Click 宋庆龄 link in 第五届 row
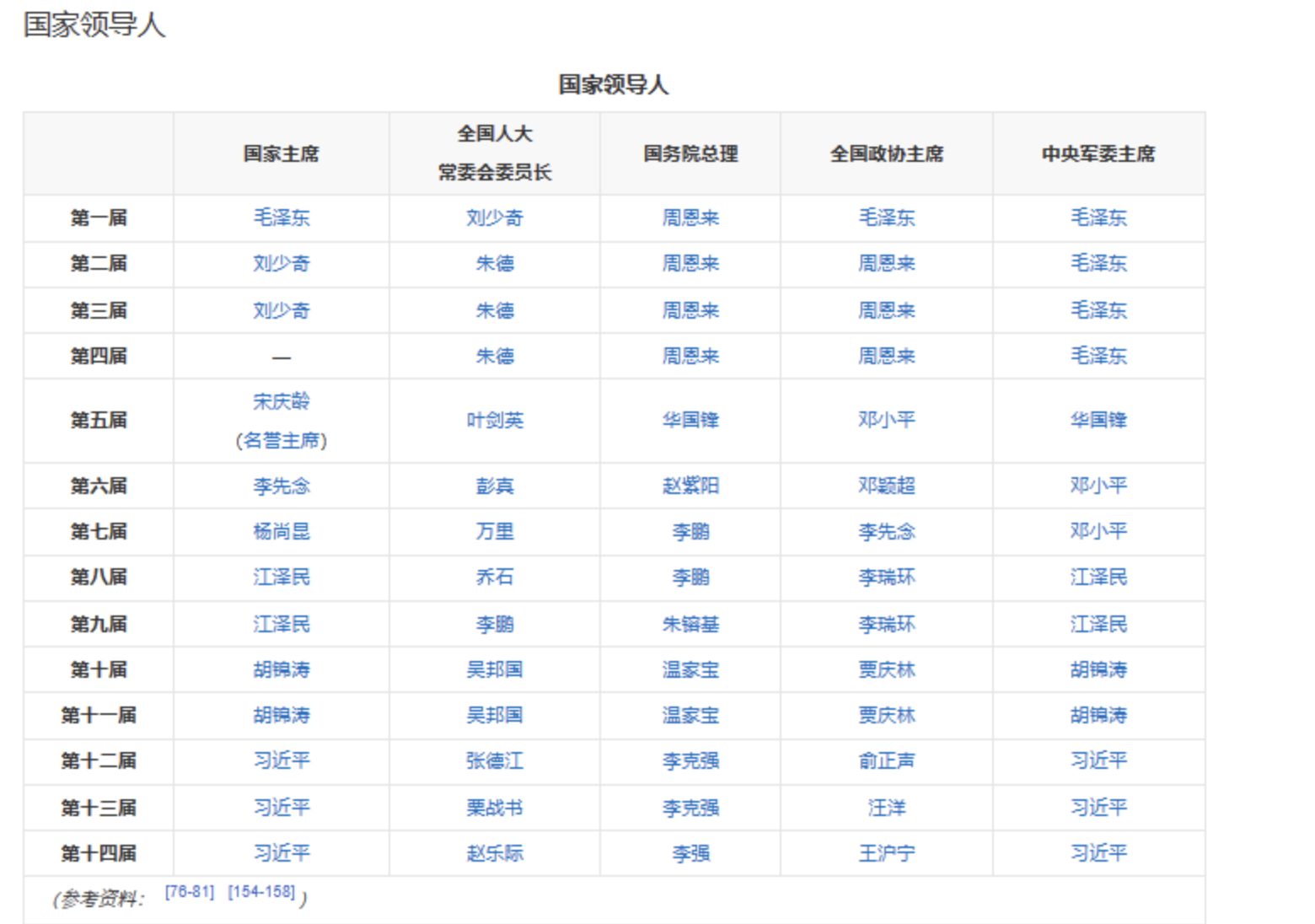The width and height of the screenshot is (1315, 924). pyautogui.click(x=282, y=401)
